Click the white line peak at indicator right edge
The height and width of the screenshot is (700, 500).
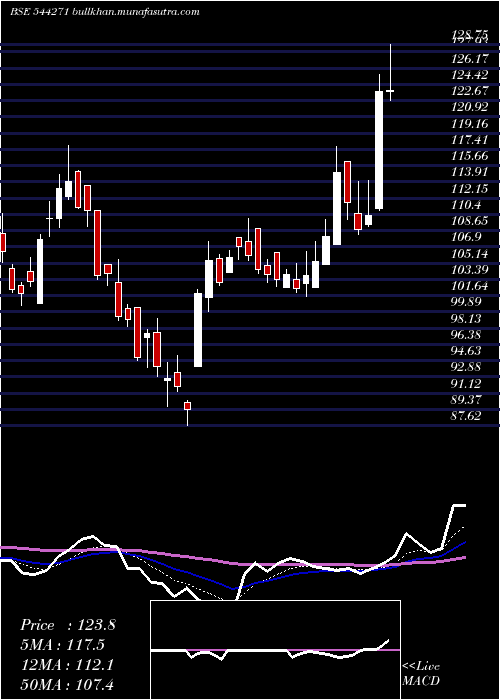pos(460,505)
